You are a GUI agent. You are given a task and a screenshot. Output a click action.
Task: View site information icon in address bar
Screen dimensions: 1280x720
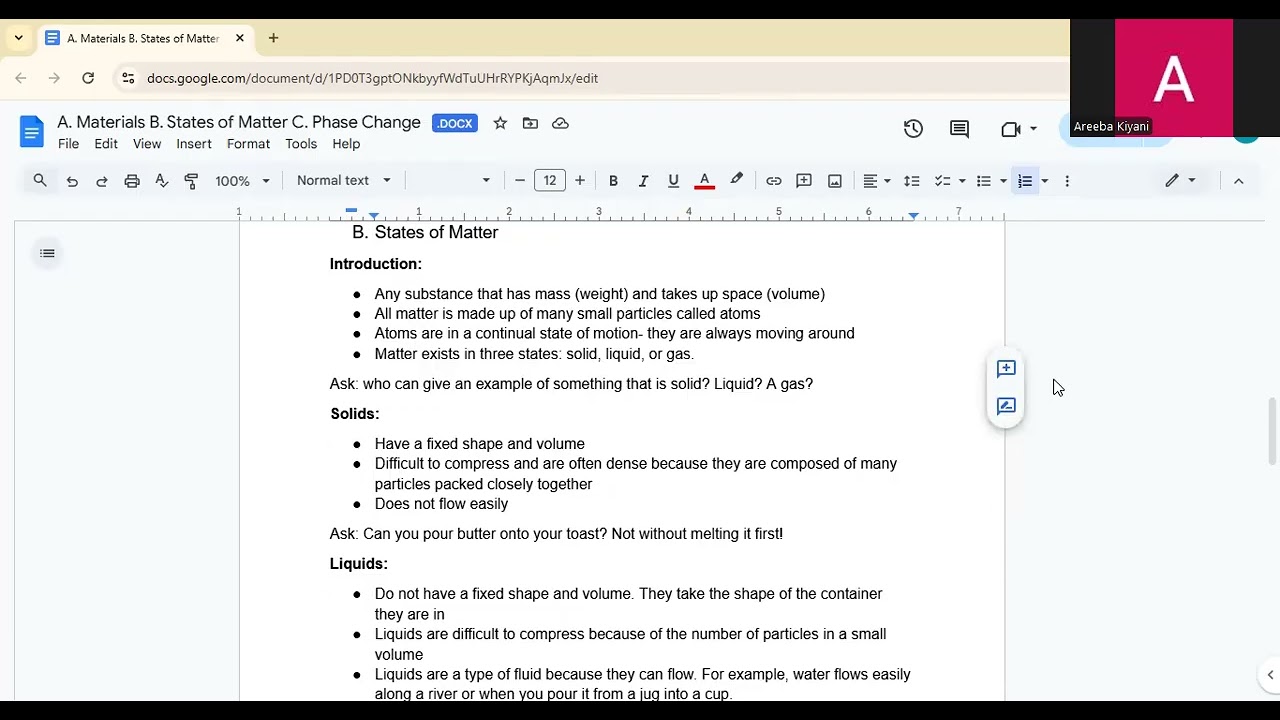pyautogui.click(x=127, y=78)
